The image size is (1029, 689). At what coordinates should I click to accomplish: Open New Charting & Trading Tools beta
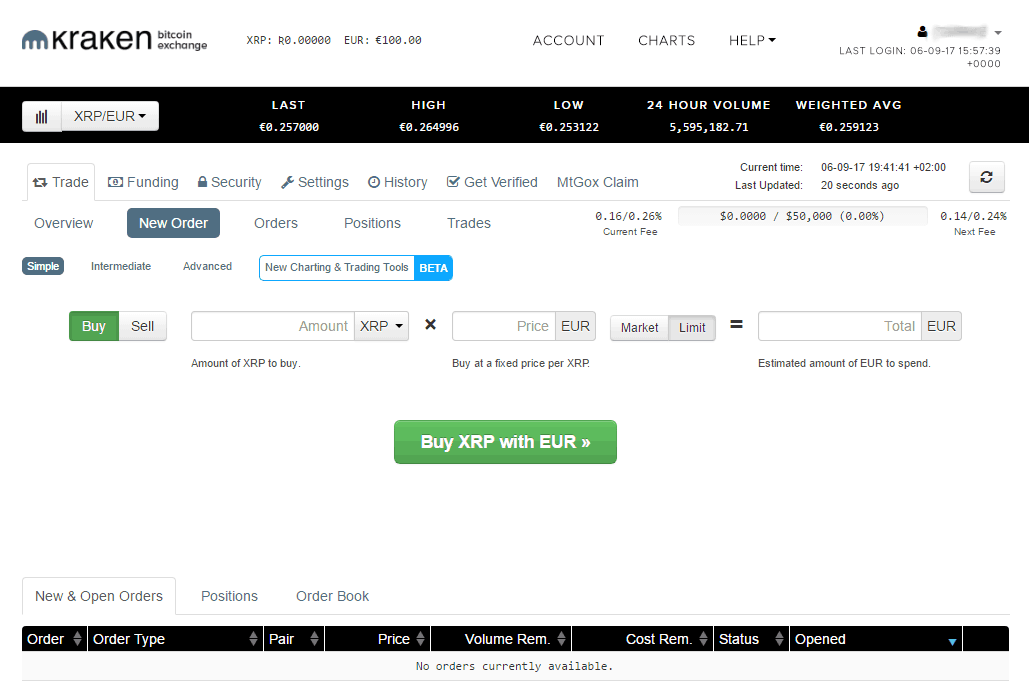[x=355, y=268]
